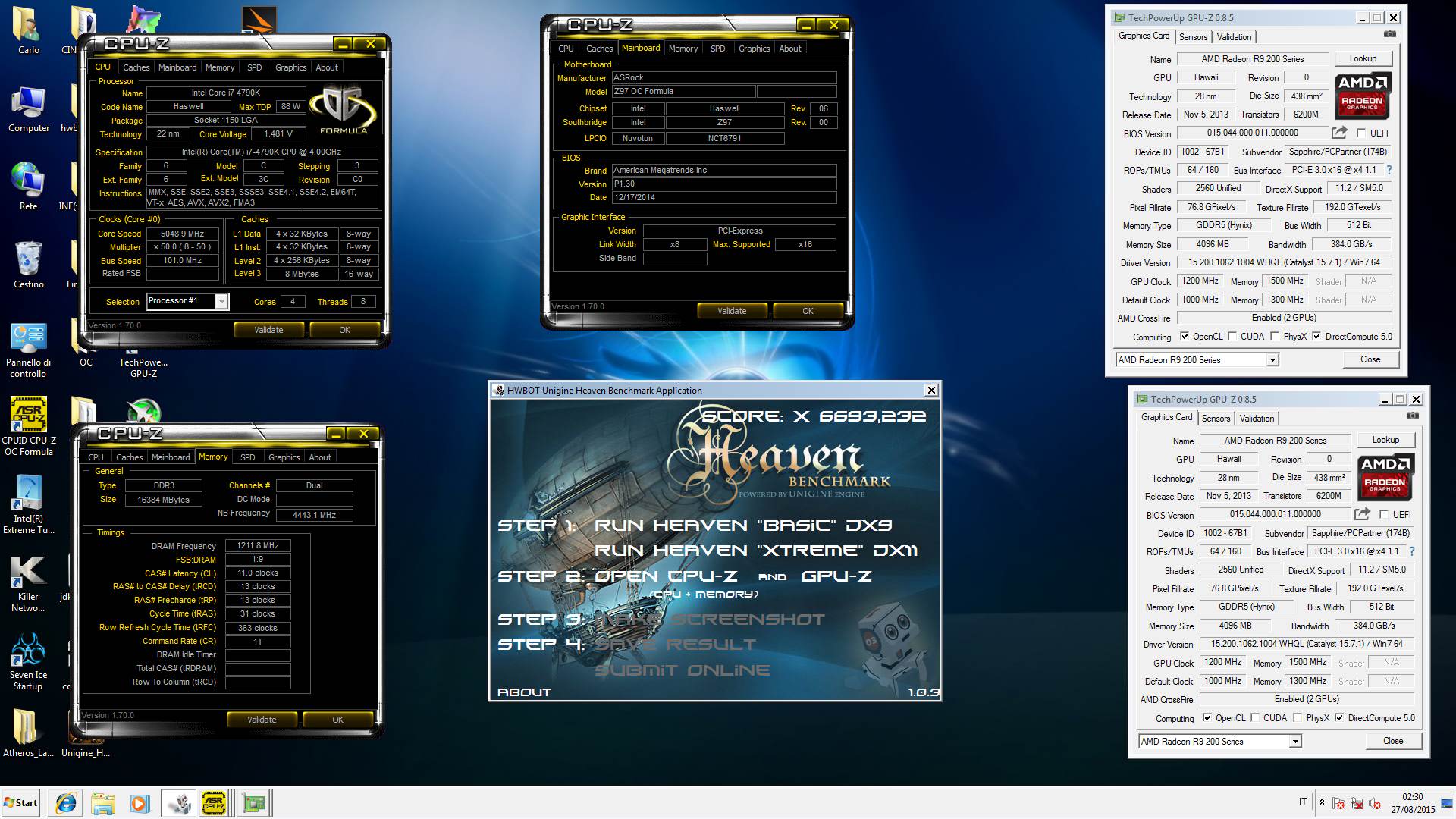Click the camera screenshot icon in upper GPU-Z window
This screenshot has height=819, width=1456.
click(x=1389, y=34)
